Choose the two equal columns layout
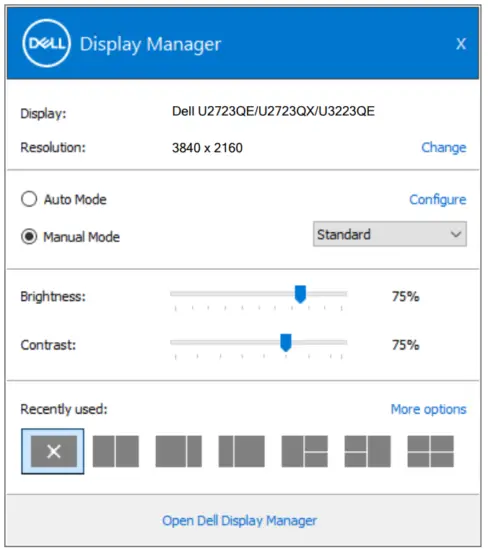 tap(116, 451)
